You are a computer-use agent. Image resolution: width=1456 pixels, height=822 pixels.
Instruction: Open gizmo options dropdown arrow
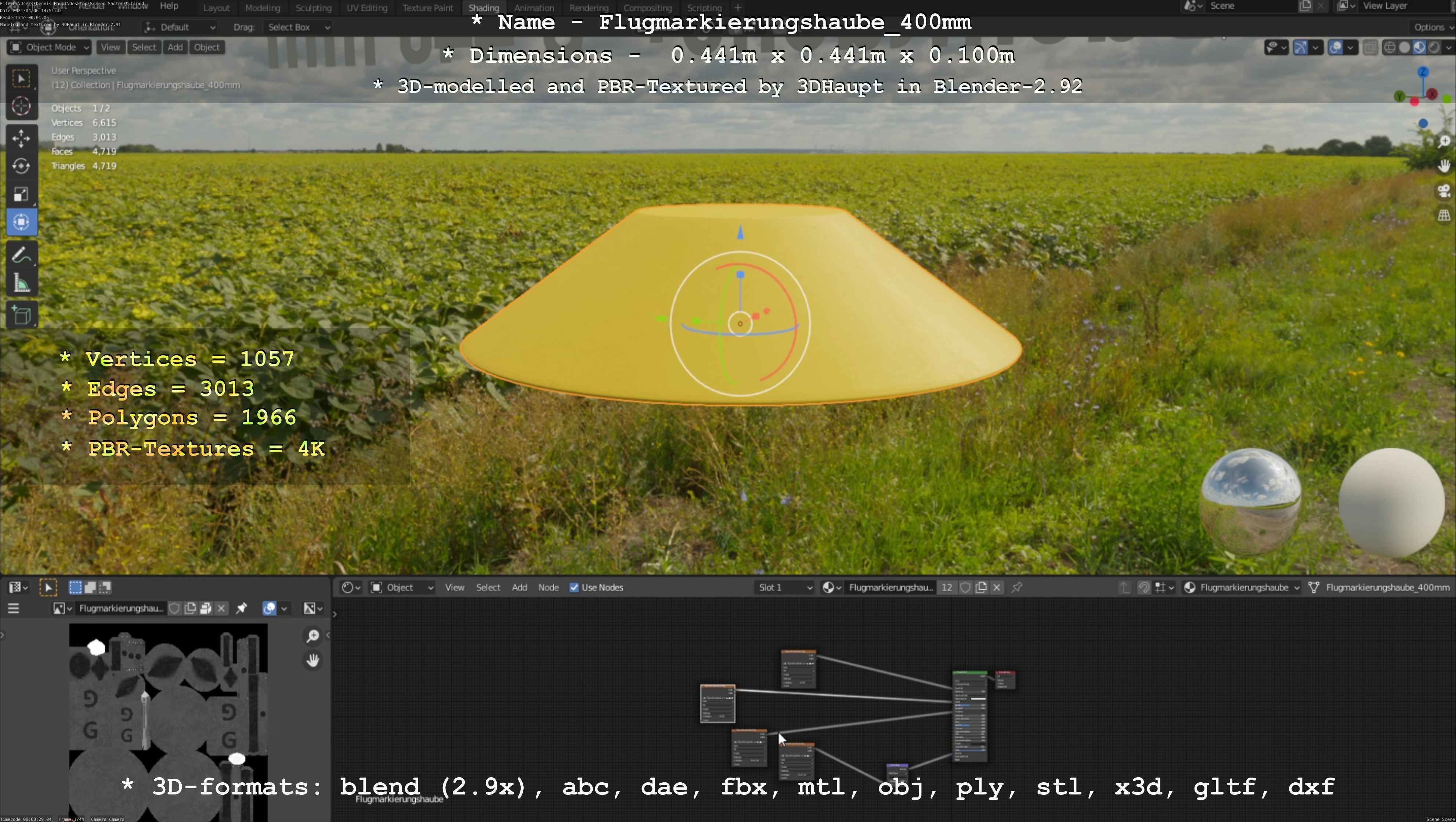tap(1316, 48)
